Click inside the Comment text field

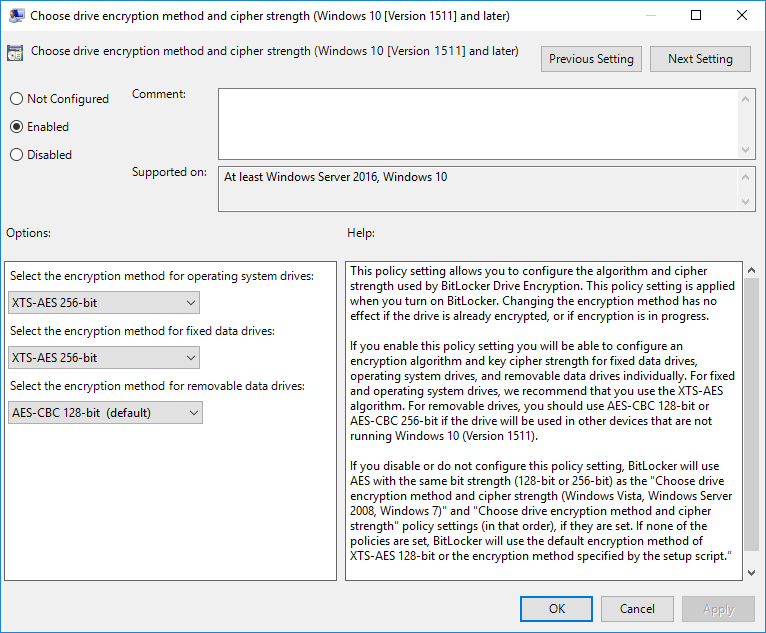[x=478, y=123]
